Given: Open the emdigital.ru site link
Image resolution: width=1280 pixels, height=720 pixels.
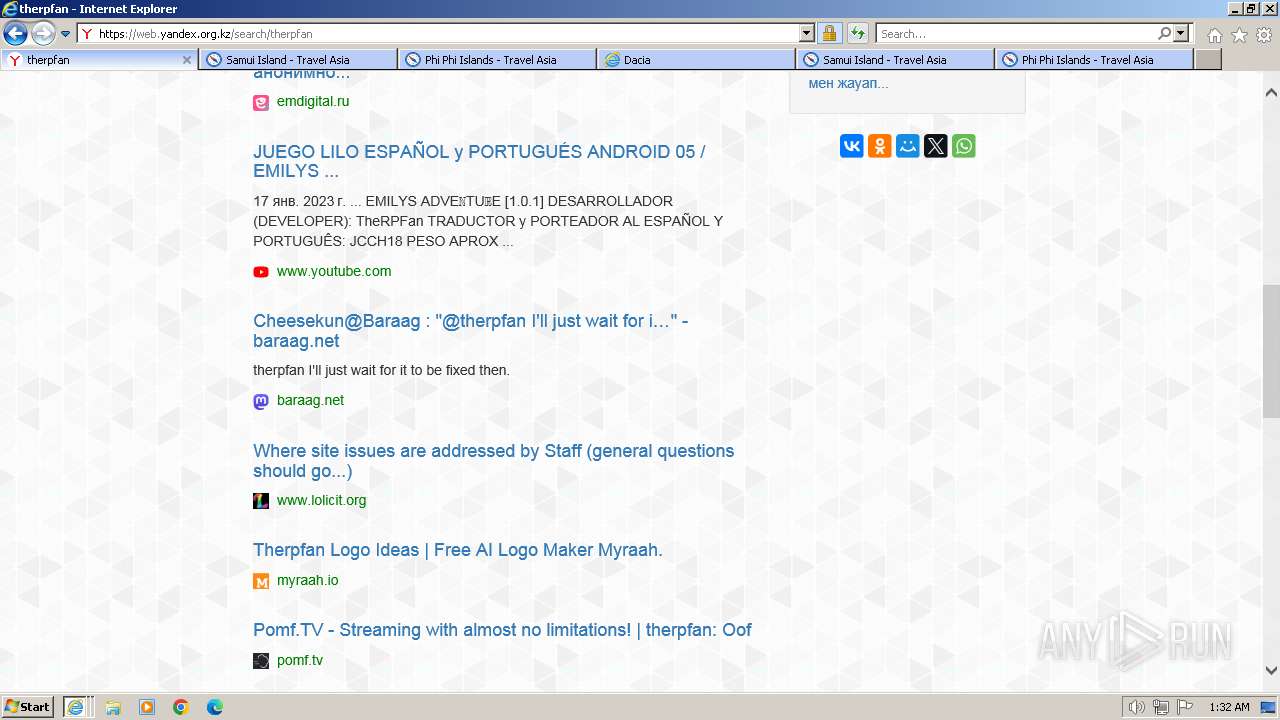Looking at the screenshot, I should (313, 101).
